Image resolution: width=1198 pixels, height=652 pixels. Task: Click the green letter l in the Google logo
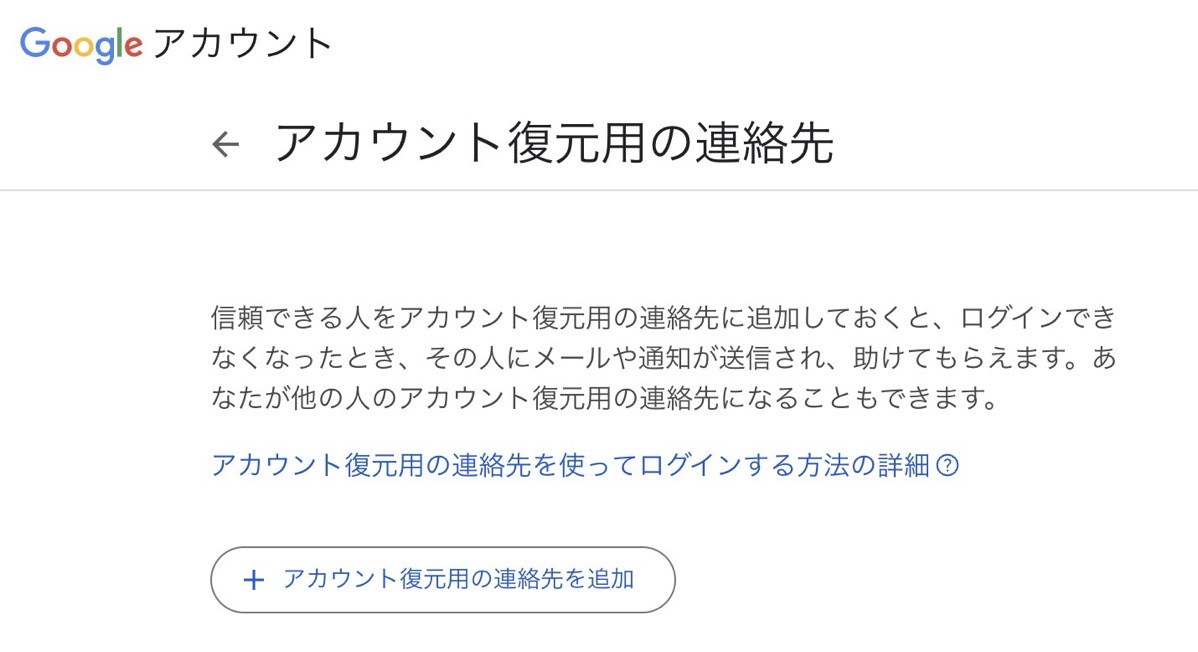click(x=119, y=43)
